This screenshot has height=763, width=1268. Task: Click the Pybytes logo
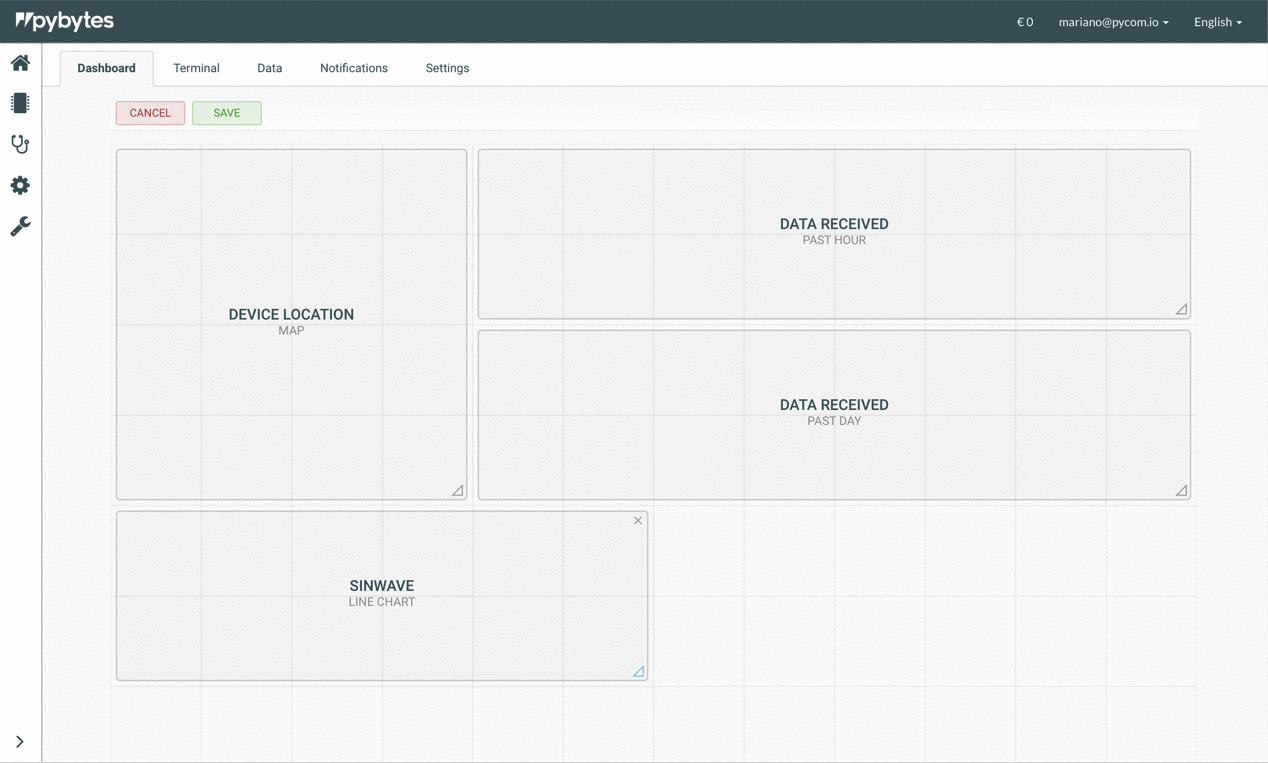point(65,21)
